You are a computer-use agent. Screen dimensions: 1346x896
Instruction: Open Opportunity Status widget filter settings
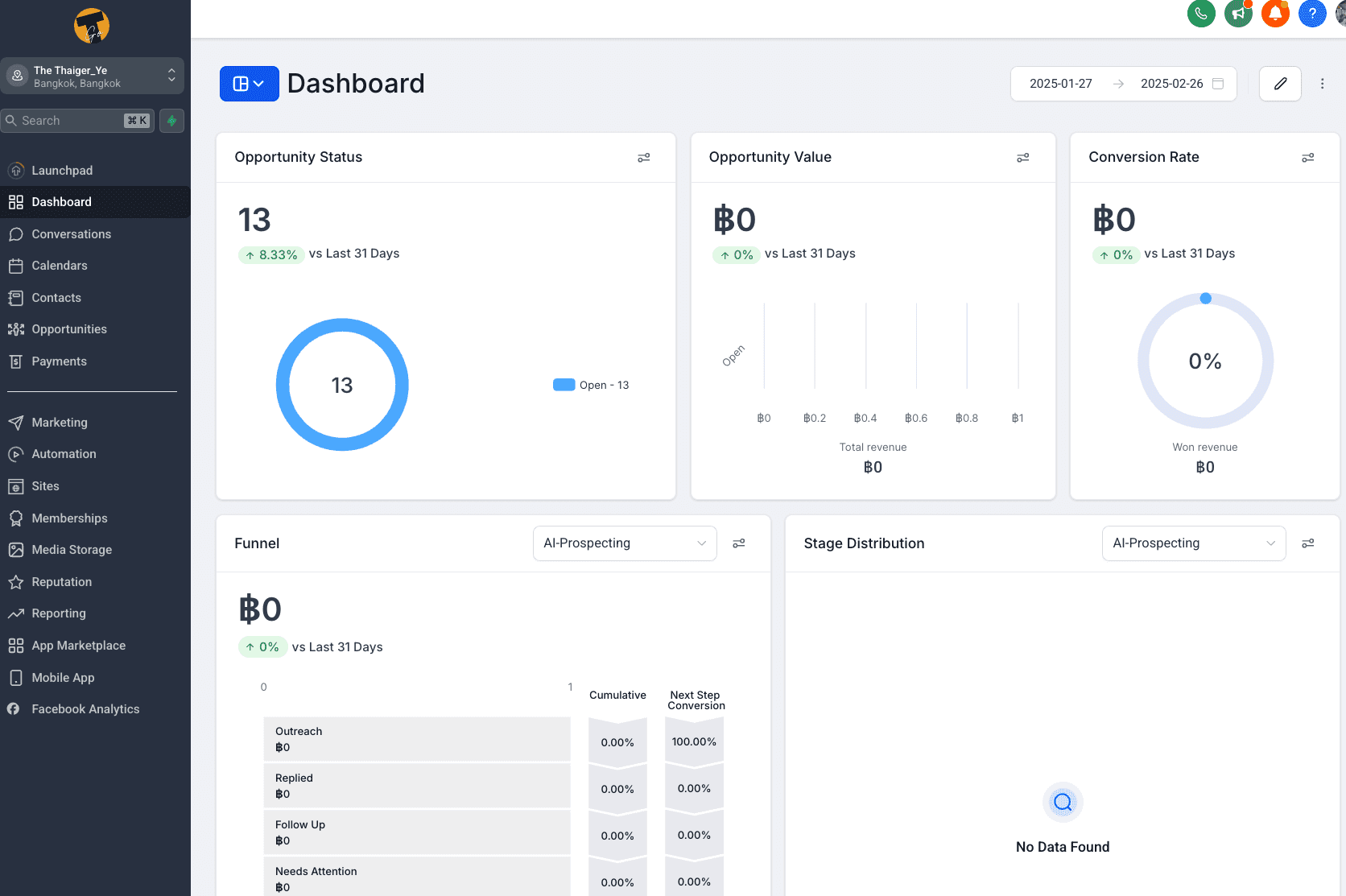pyautogui.click(x=644, y=158)
